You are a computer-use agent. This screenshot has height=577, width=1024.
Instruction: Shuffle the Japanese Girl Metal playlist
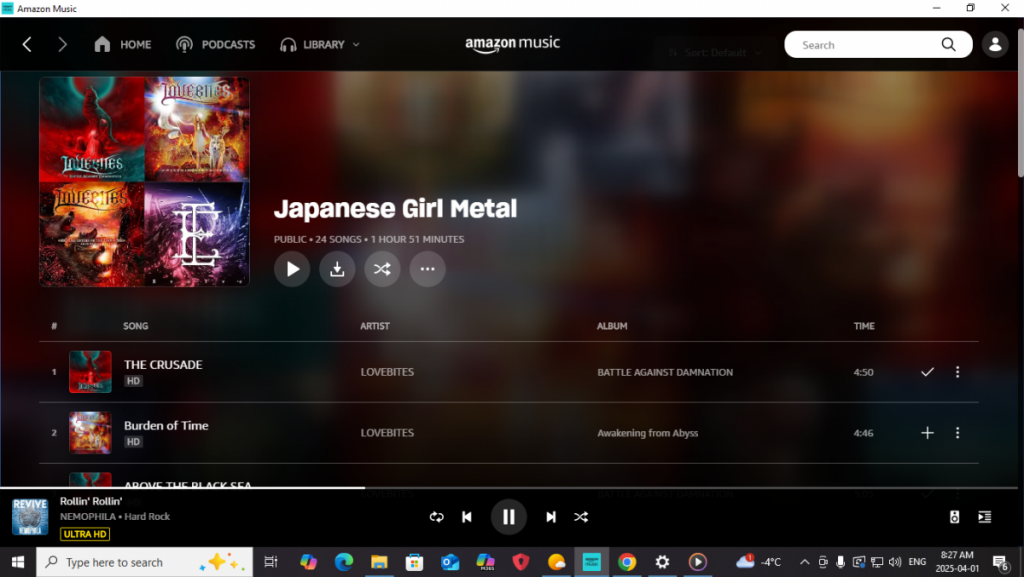[382, 269]
